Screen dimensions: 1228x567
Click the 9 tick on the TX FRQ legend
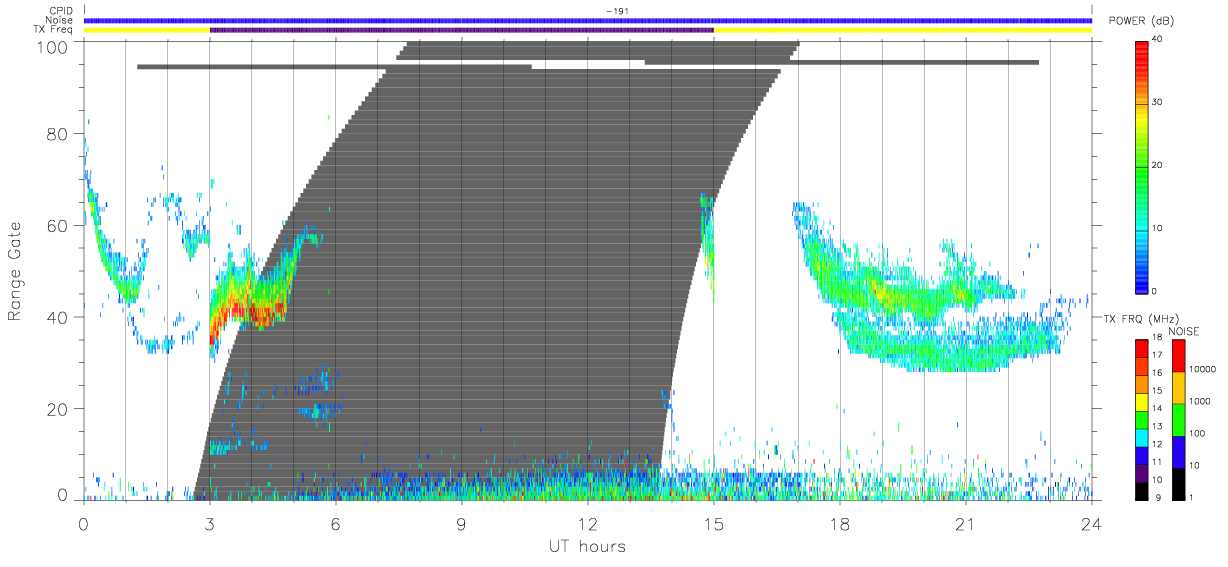point(1158,496)
